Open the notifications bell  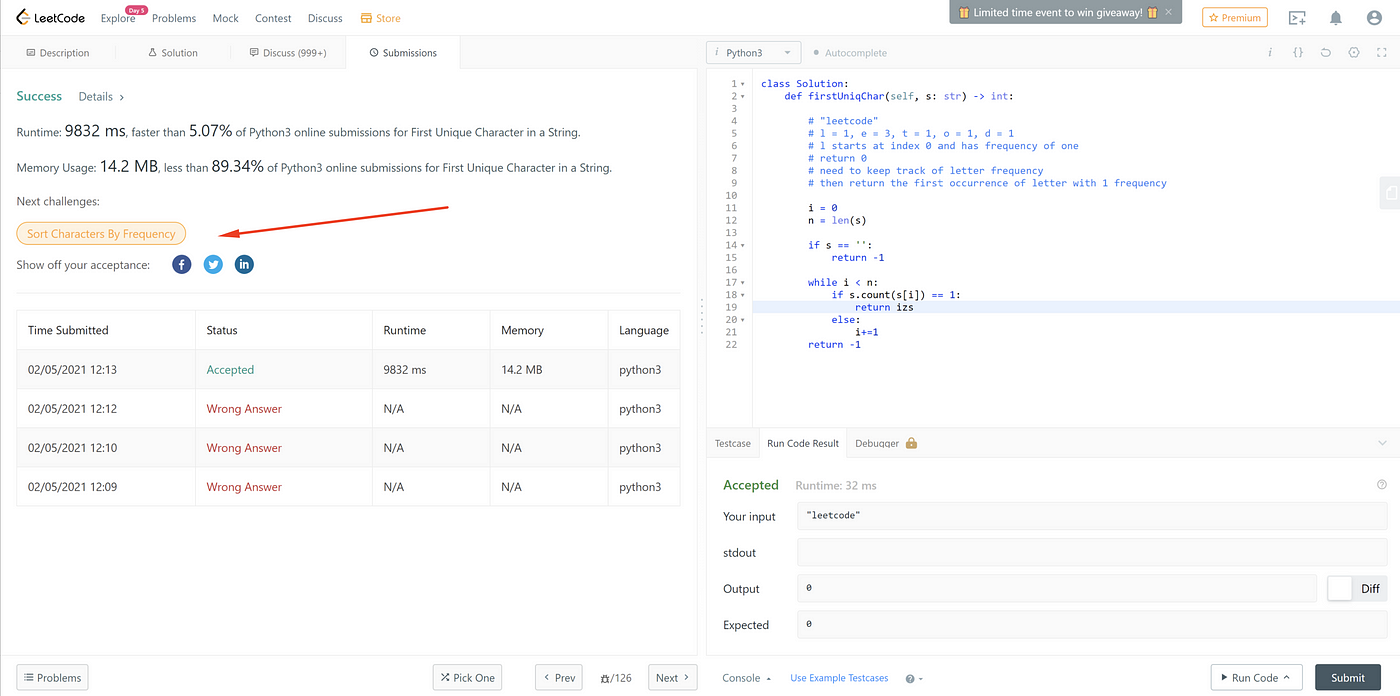1336,18
